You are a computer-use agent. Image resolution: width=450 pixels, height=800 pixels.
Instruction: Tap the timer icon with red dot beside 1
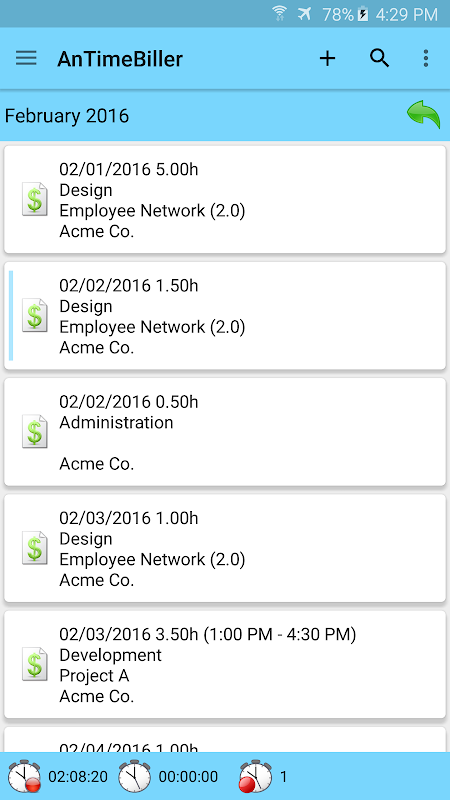(256, 776)
